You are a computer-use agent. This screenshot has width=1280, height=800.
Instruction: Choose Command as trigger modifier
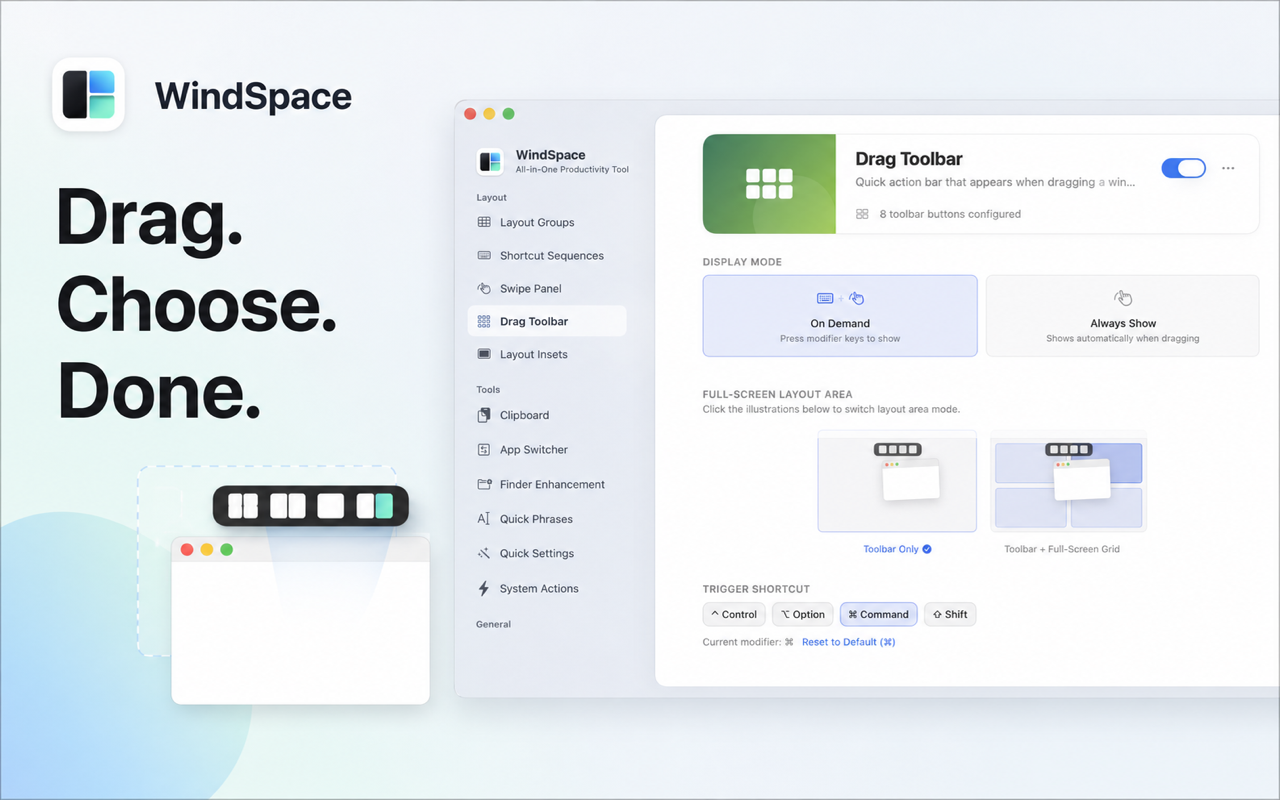[879, 614]
